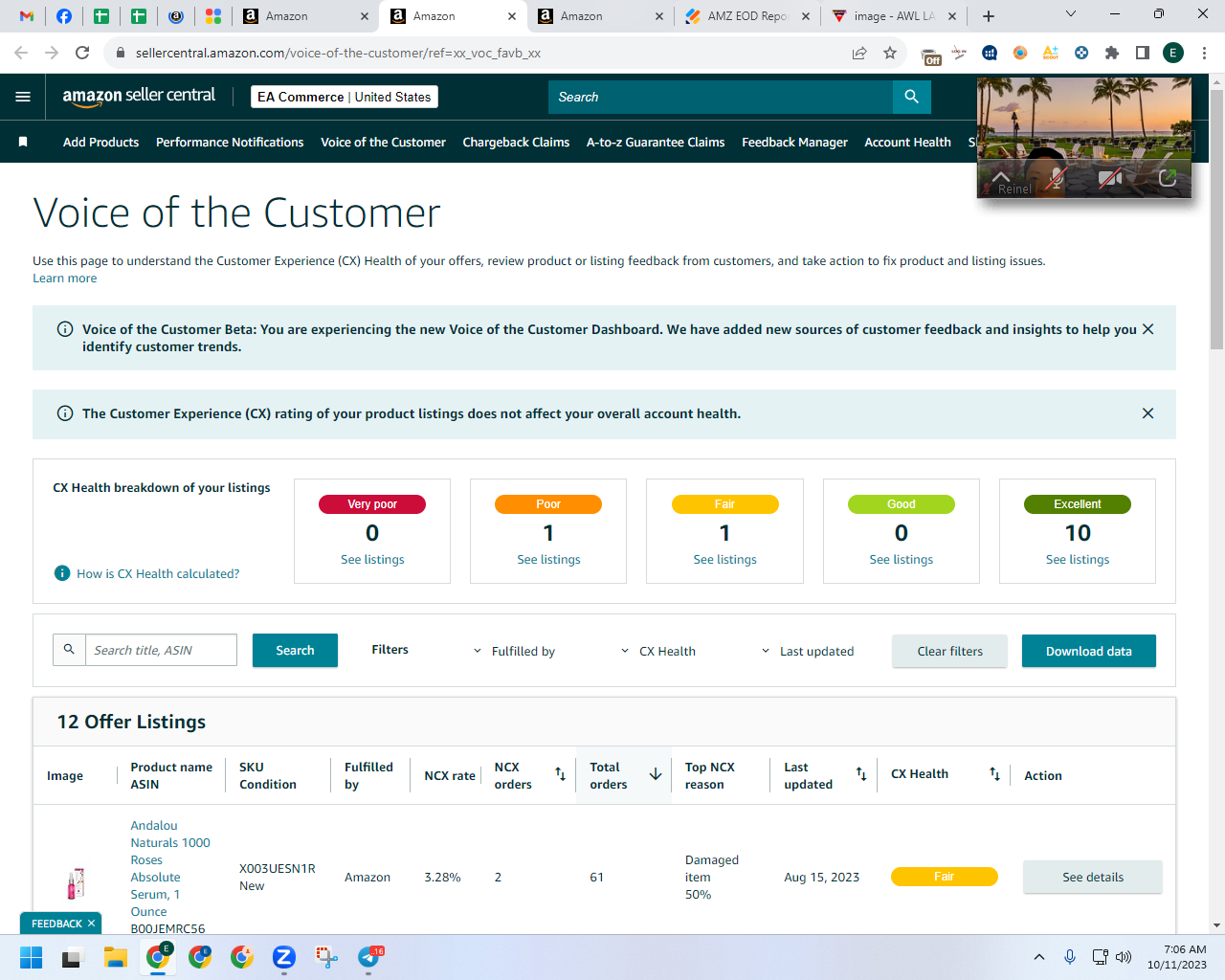
Task: Expand the video overlay chevron
Action: 1000,177
